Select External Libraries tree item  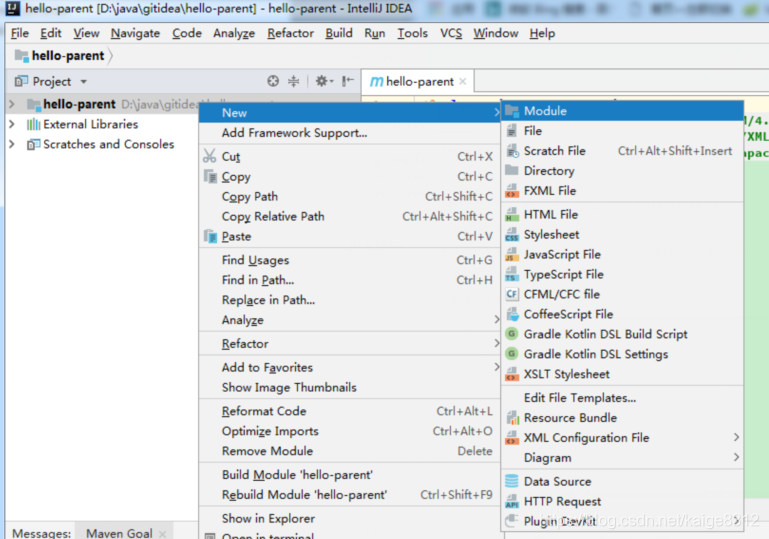90,124
